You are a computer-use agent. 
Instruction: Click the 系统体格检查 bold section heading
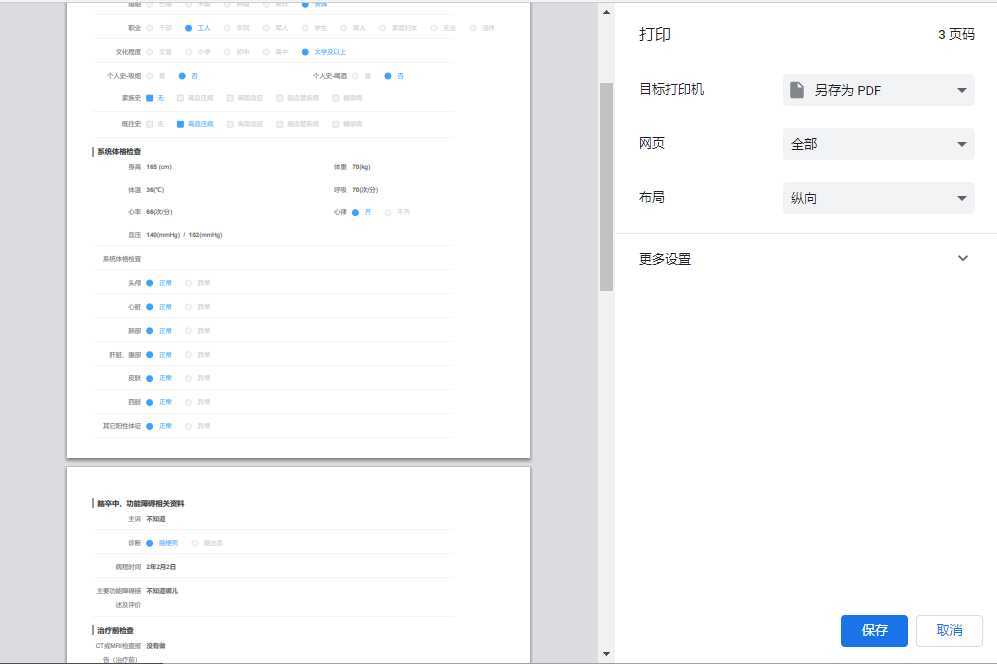point(119,151)
